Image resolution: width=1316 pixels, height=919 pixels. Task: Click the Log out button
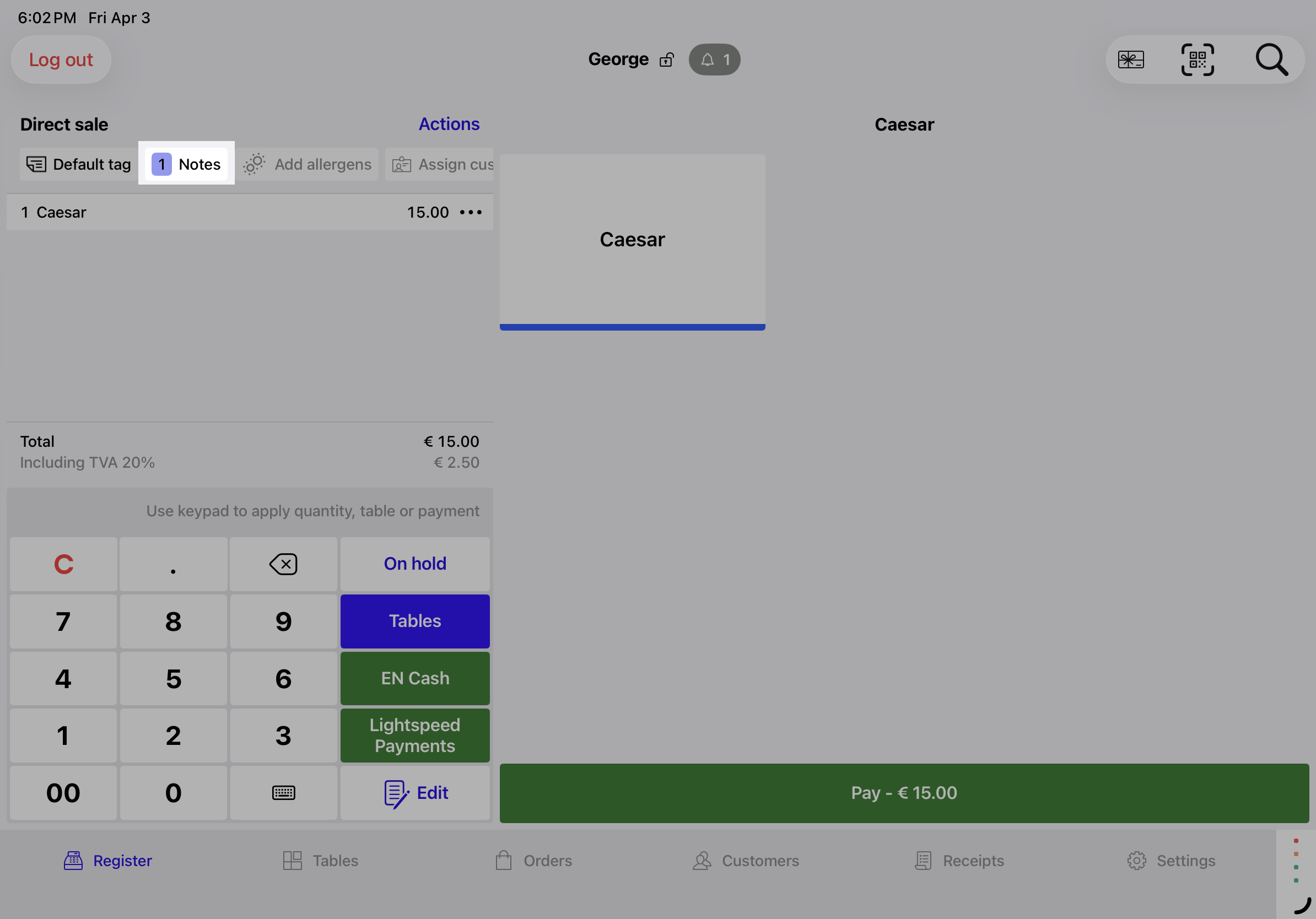click(x=61, y=60)
